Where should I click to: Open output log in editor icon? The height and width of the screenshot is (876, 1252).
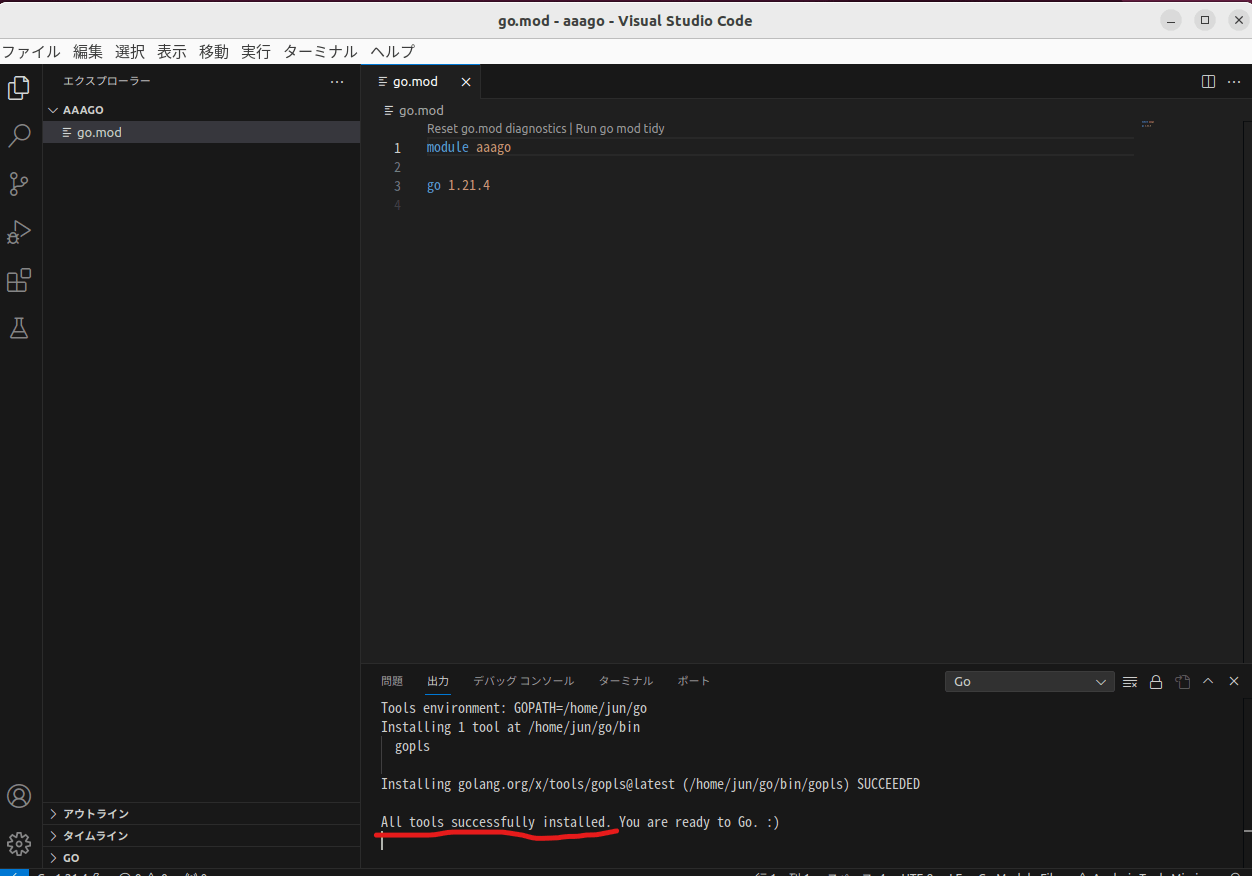pos(1182,682)
